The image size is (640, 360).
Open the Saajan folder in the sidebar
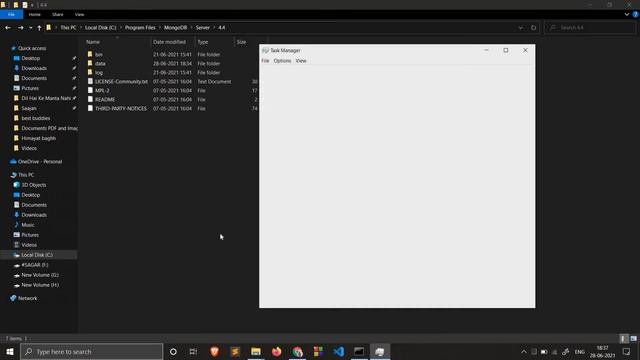click(29, 108)
